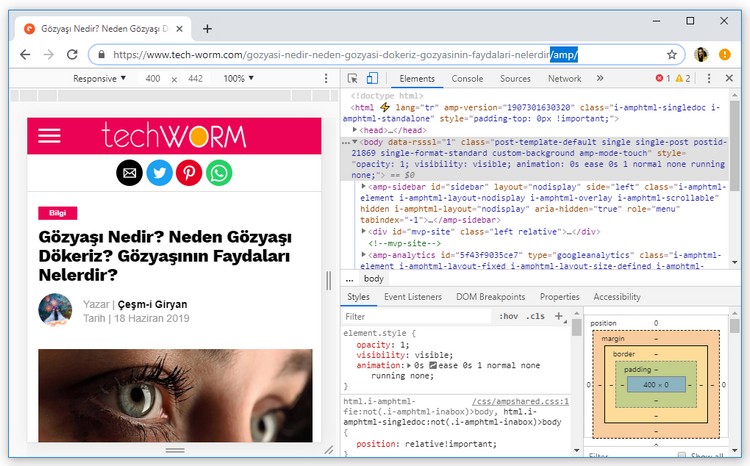Toggle the animation ease timing checkbox
750x466 pixels.
(433, 366)
